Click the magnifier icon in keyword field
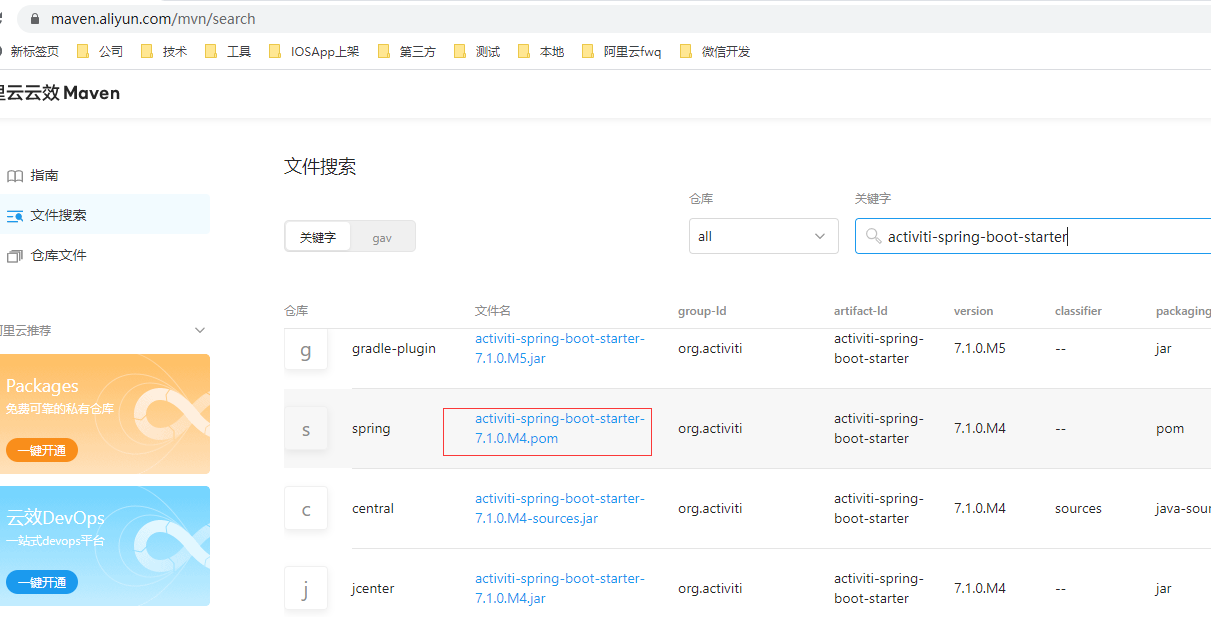Image resolution: width=1211 pixels, height=617 pixels. [873, 236]
